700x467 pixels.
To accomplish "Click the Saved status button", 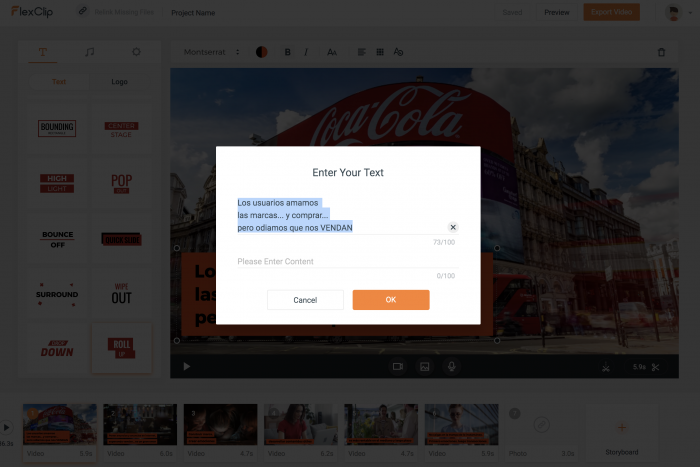I will click(512, 13).
